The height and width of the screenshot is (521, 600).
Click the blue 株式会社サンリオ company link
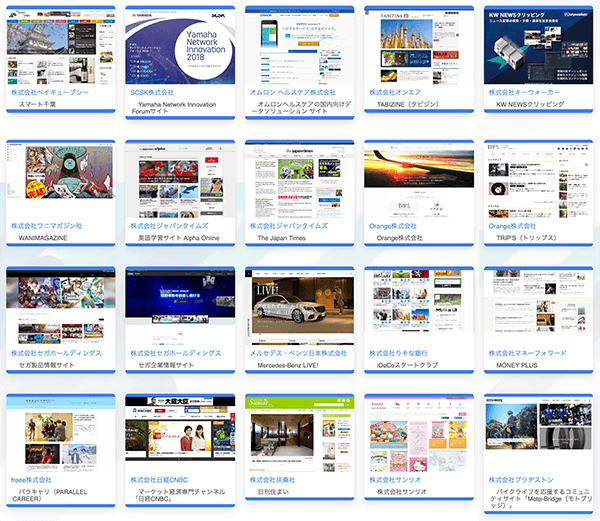click(x=395, y=480)
